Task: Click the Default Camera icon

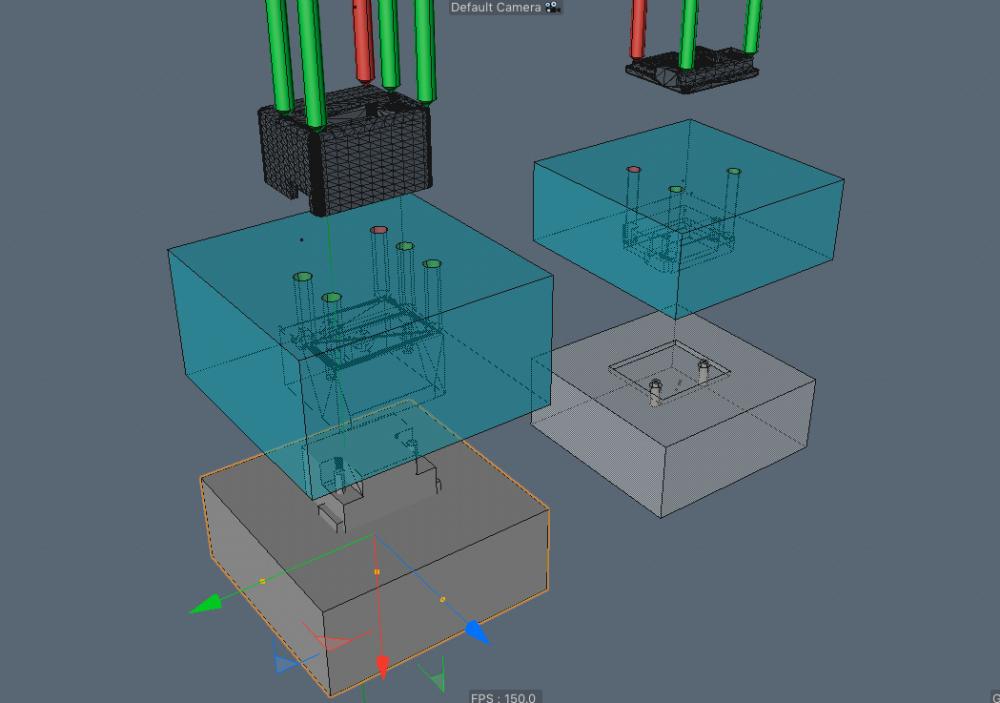Action: (553, 7)
